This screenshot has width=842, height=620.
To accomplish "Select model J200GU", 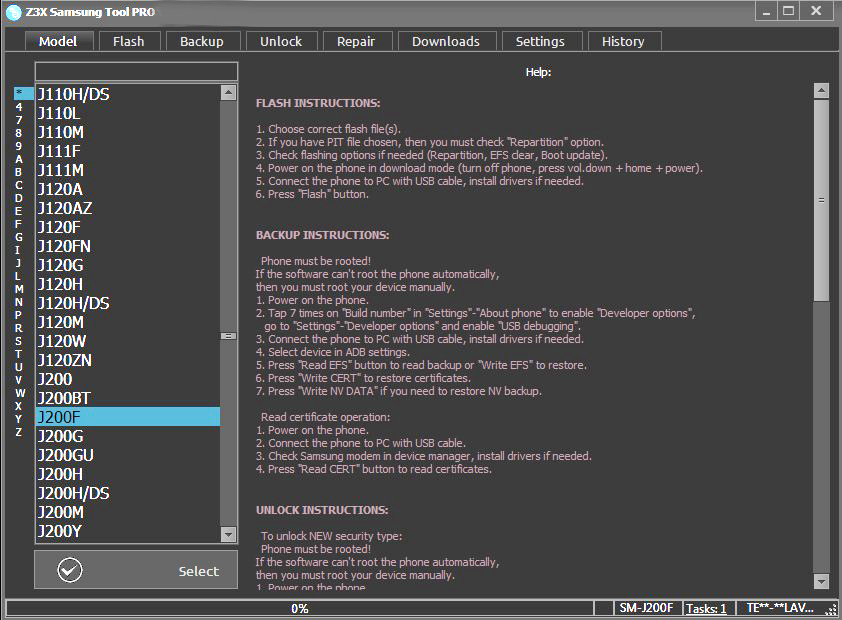I will (x=128, y=456).
